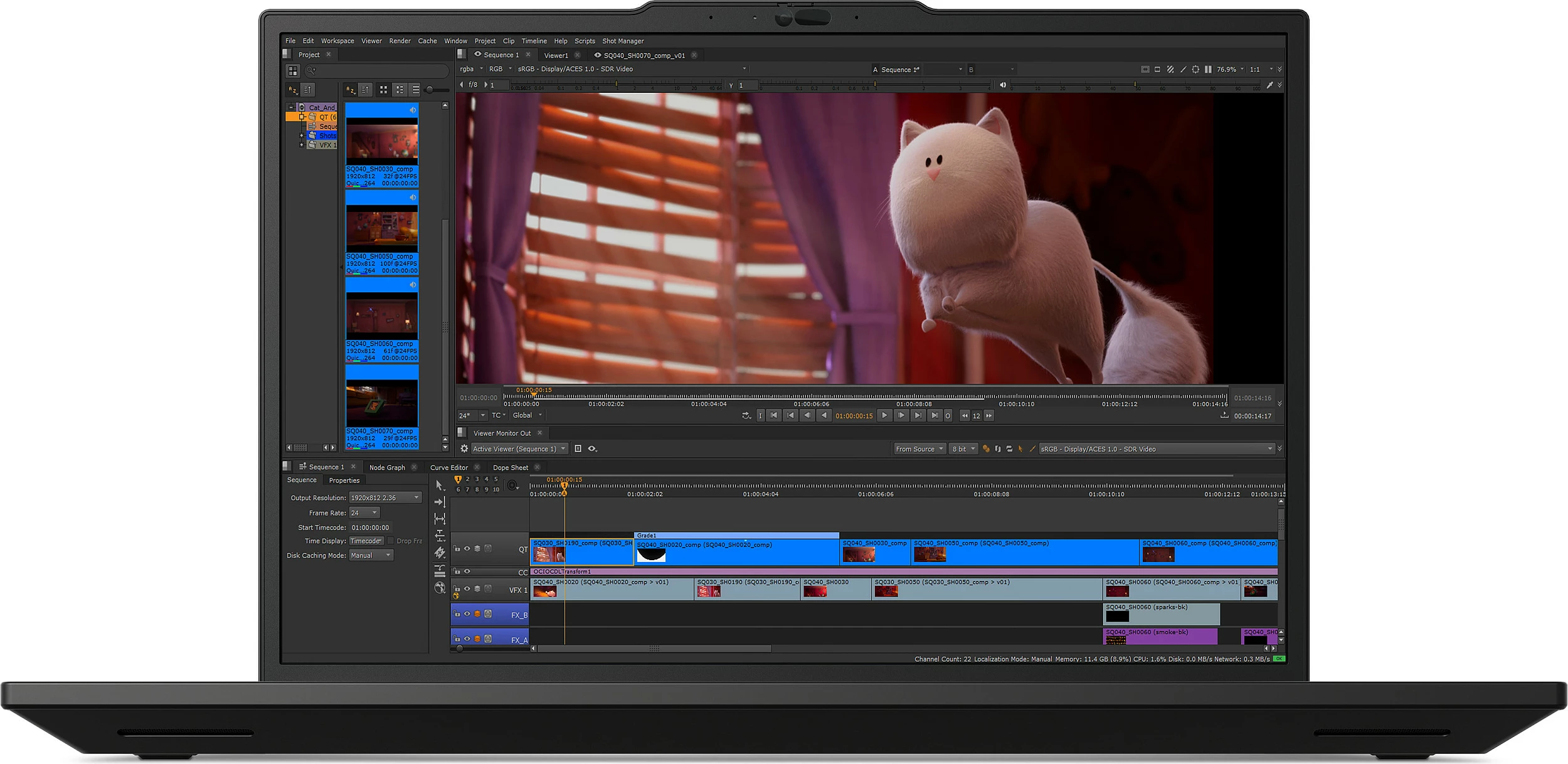This screenshot has width=1568, height=764.
Task: Enable the Drop Frame checkbox
Action: (390, 541)
